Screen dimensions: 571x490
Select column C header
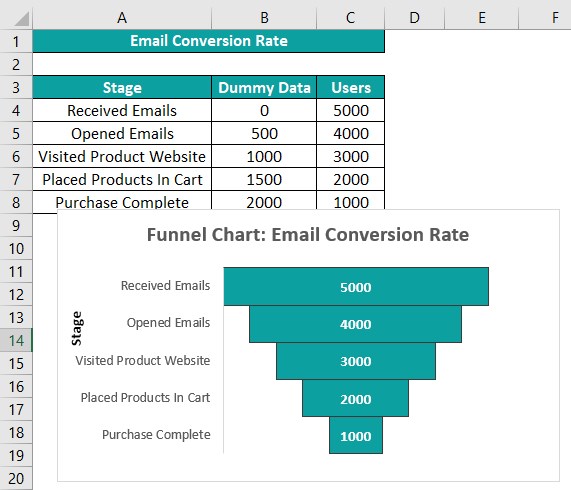pos(350,17)
